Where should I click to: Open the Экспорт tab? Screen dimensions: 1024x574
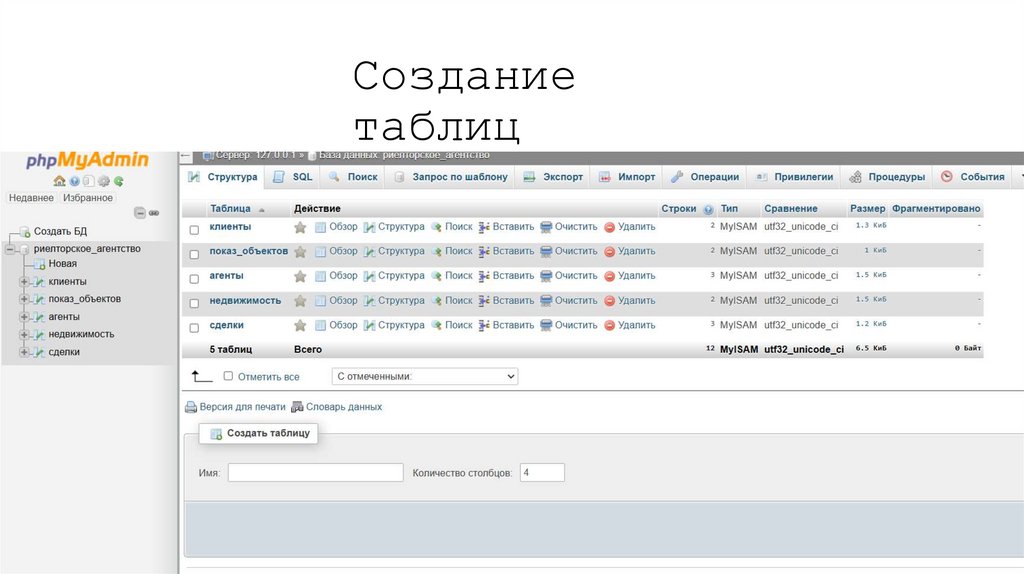tap(553, 177)
